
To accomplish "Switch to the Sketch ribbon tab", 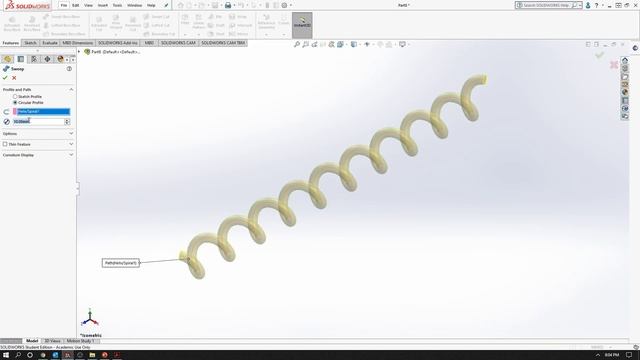I will pyautogui.click(x=30, y=43).
